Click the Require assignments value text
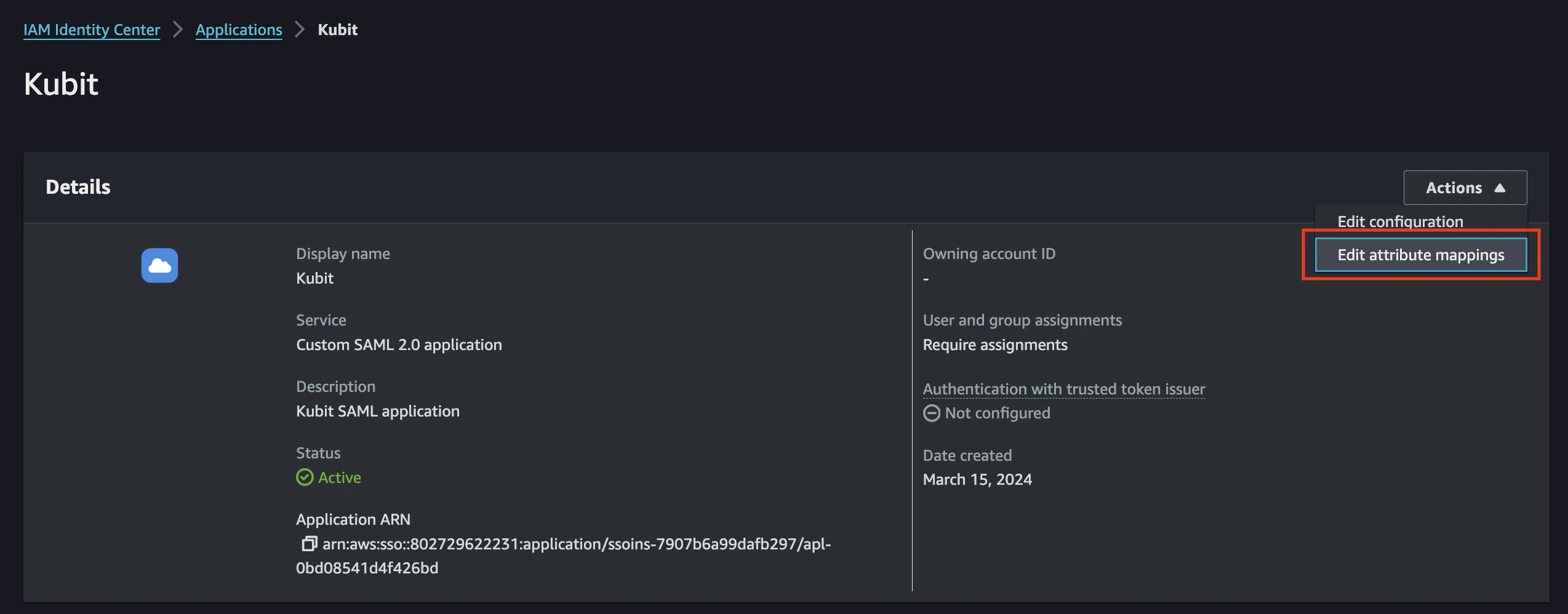 pos(995,345)
